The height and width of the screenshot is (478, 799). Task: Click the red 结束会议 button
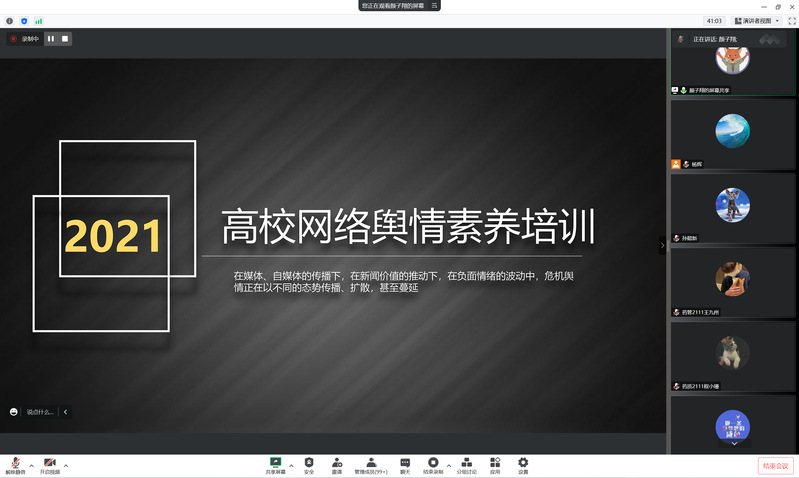[x=775, y=465]
